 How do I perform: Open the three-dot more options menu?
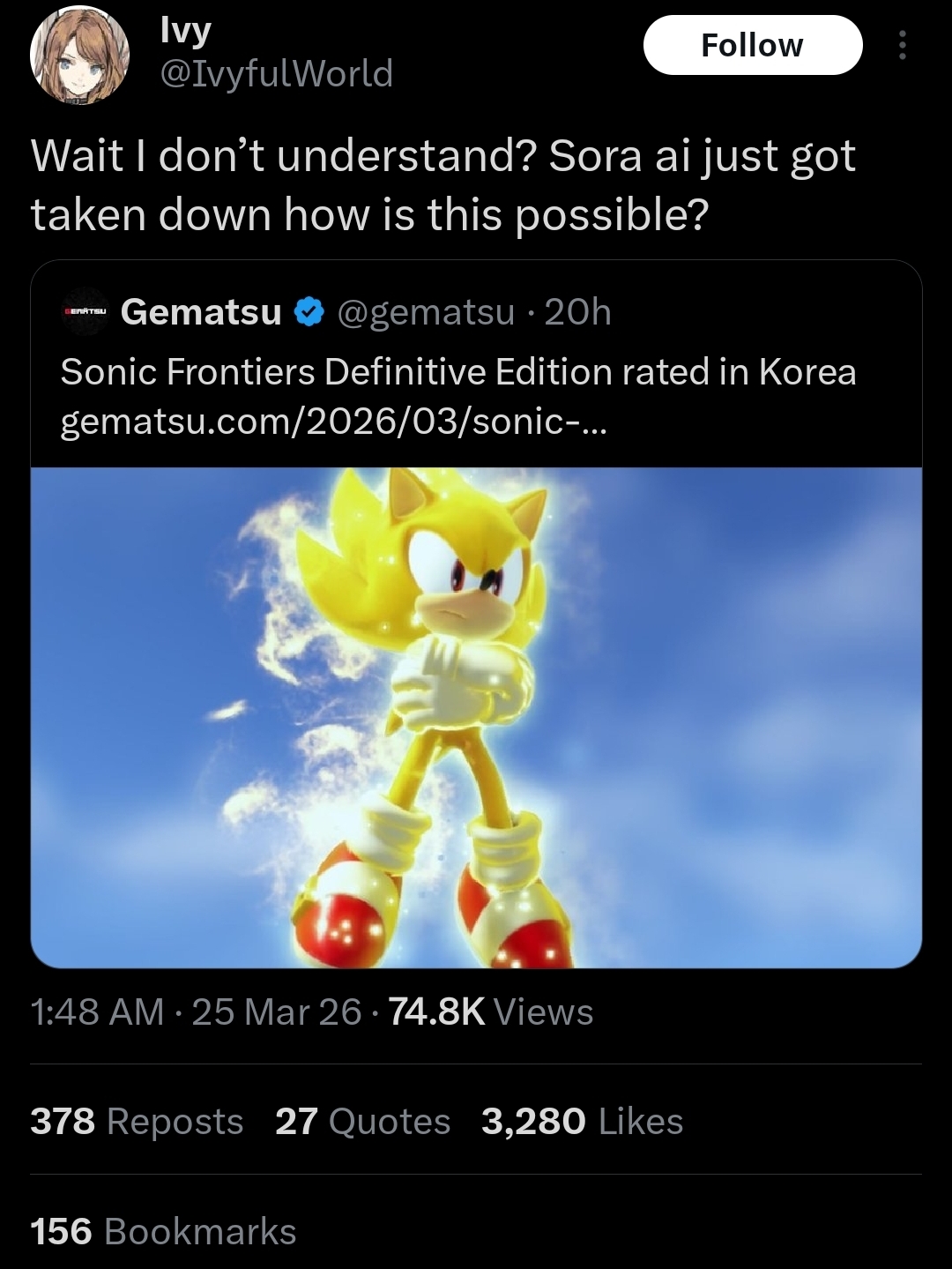tap(901, 45)
